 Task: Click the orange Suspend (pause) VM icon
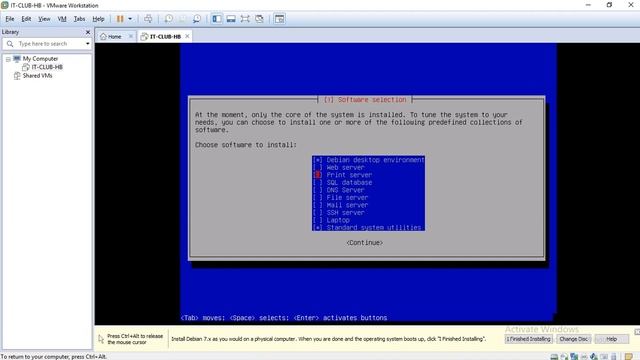pos(120,19)
